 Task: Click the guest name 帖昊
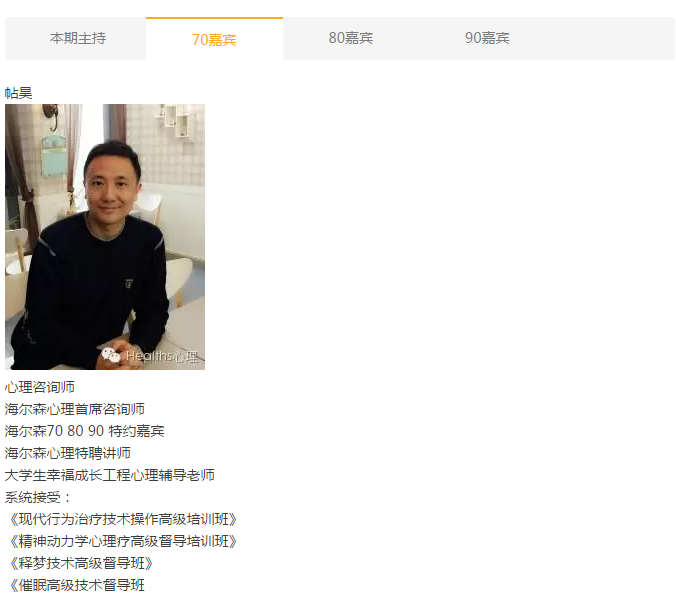pyautogui.click(x=19, y=93)
